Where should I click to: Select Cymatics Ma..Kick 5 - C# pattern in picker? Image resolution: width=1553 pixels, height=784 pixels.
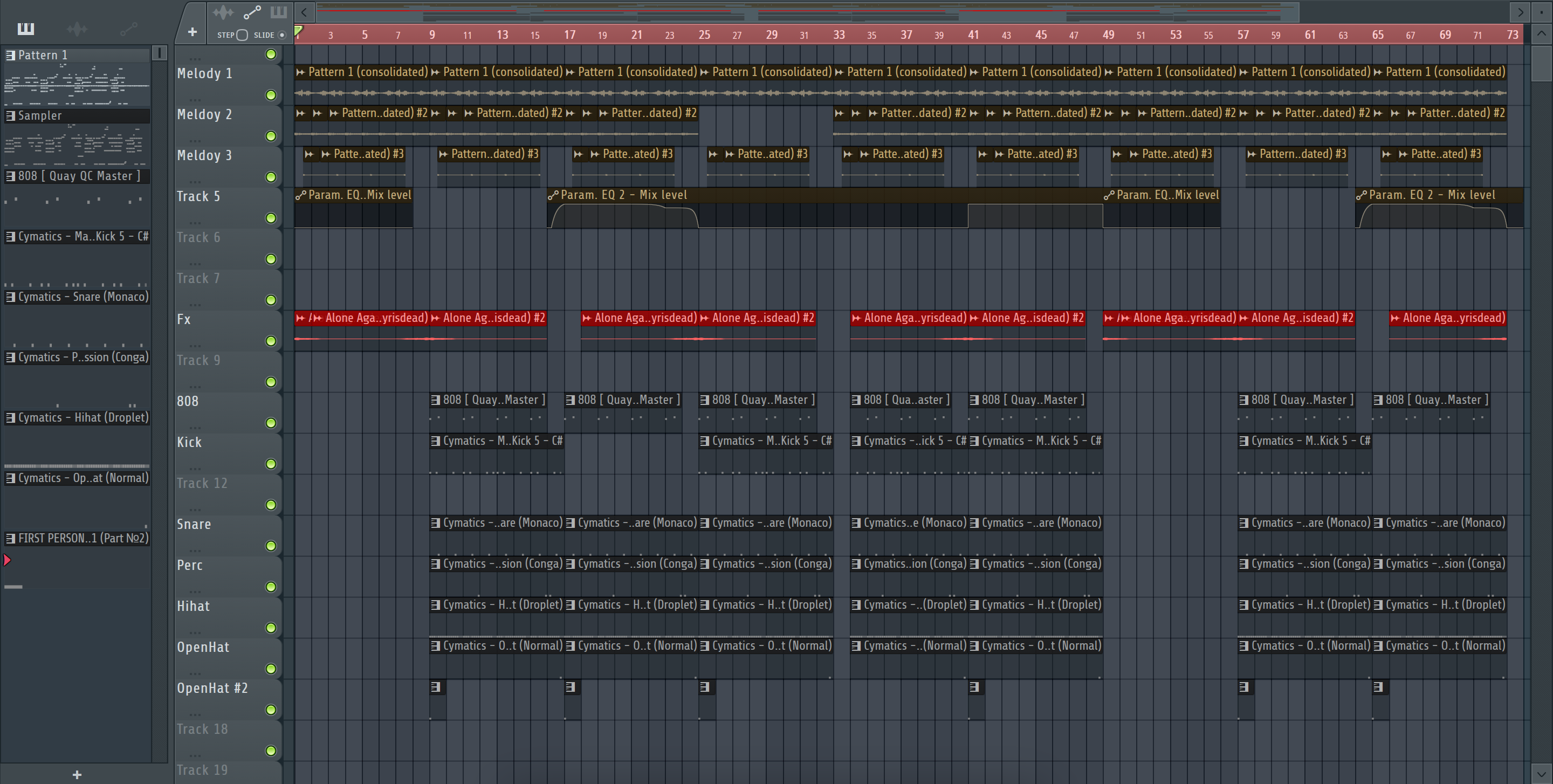coord(77,236)
